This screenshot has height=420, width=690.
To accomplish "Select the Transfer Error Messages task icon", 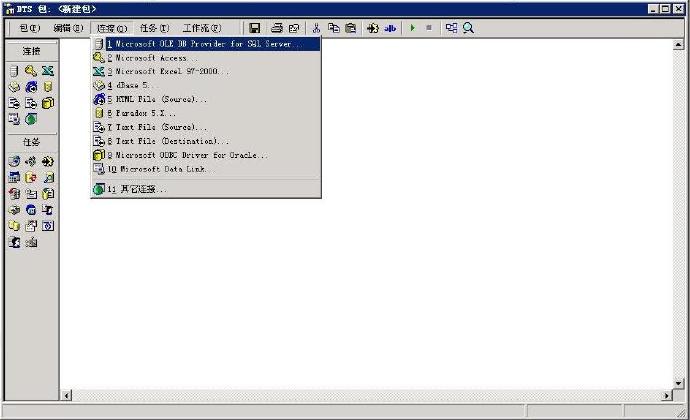I will tap(48, 210).
